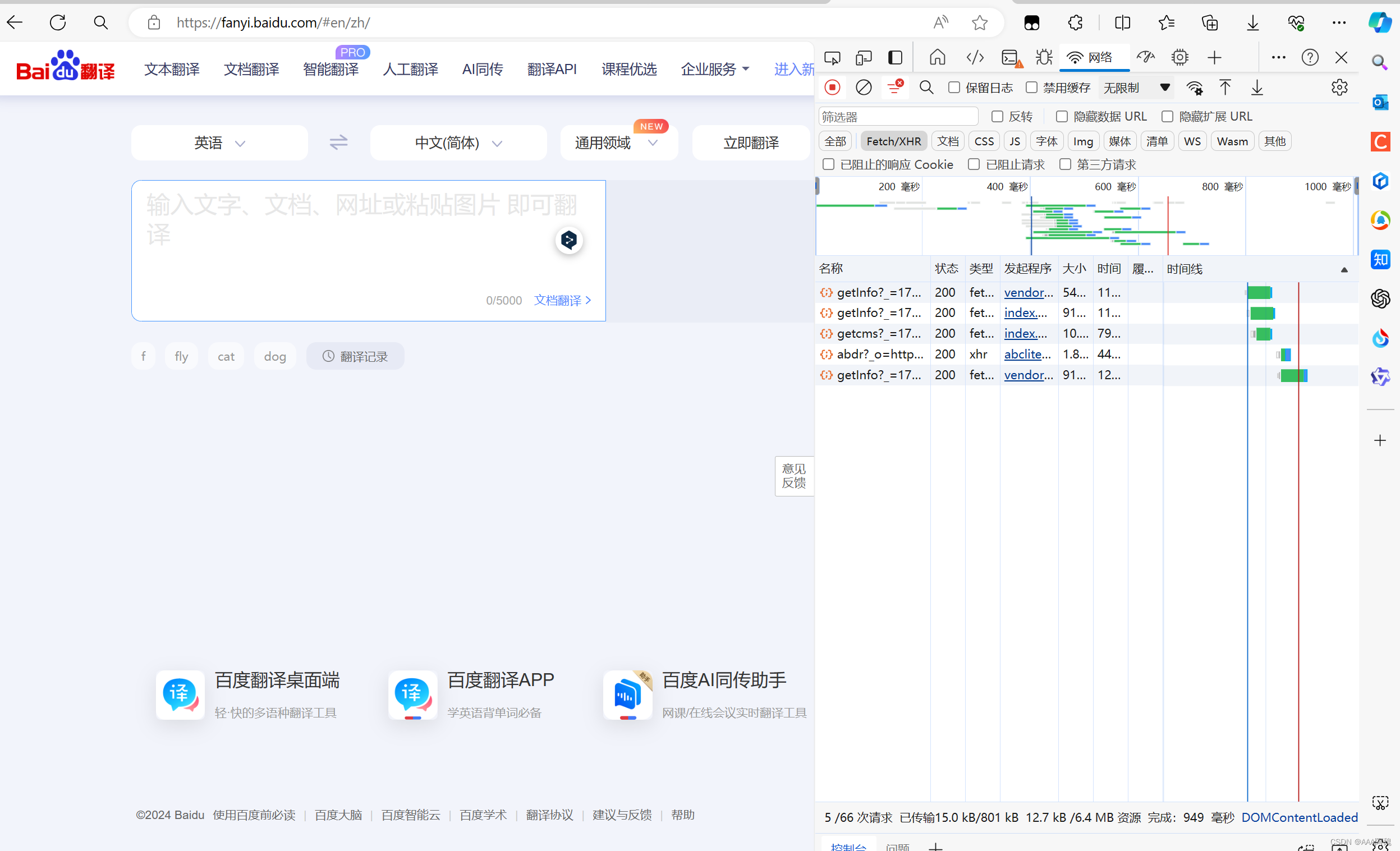Viewport: 1400px width, 851px height.
Task: Sort by 时间线 column arrow
Action: (x=1344, y=270)
